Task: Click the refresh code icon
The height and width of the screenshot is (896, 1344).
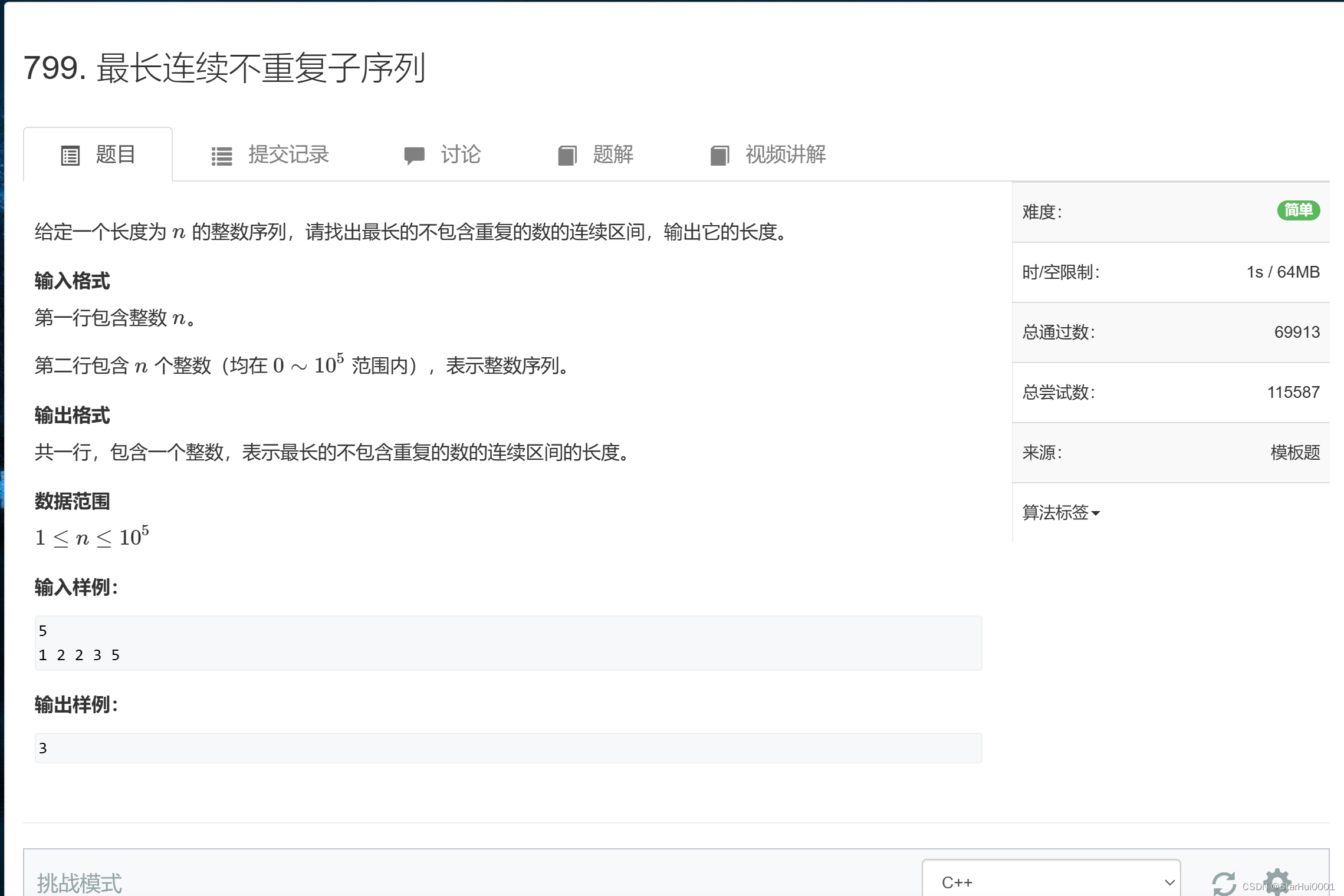Action: (1224, 882)
